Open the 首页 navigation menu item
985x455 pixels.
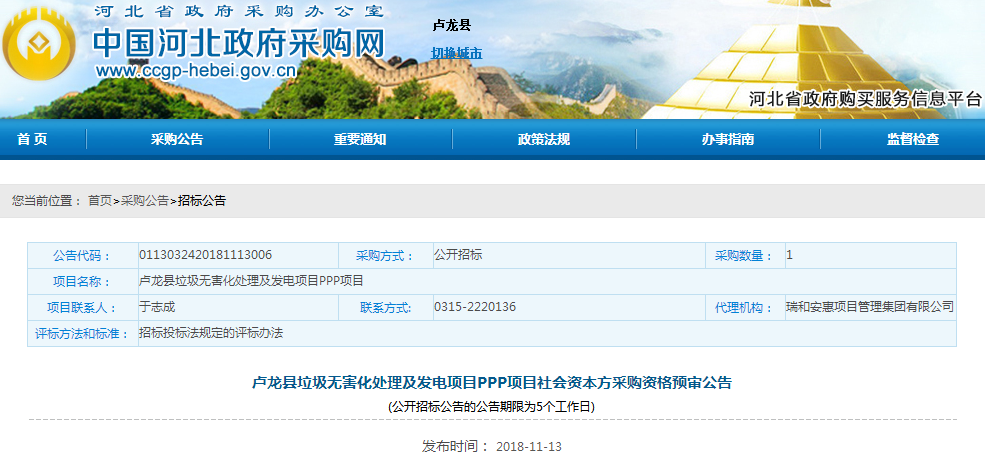tap(32, 140)
